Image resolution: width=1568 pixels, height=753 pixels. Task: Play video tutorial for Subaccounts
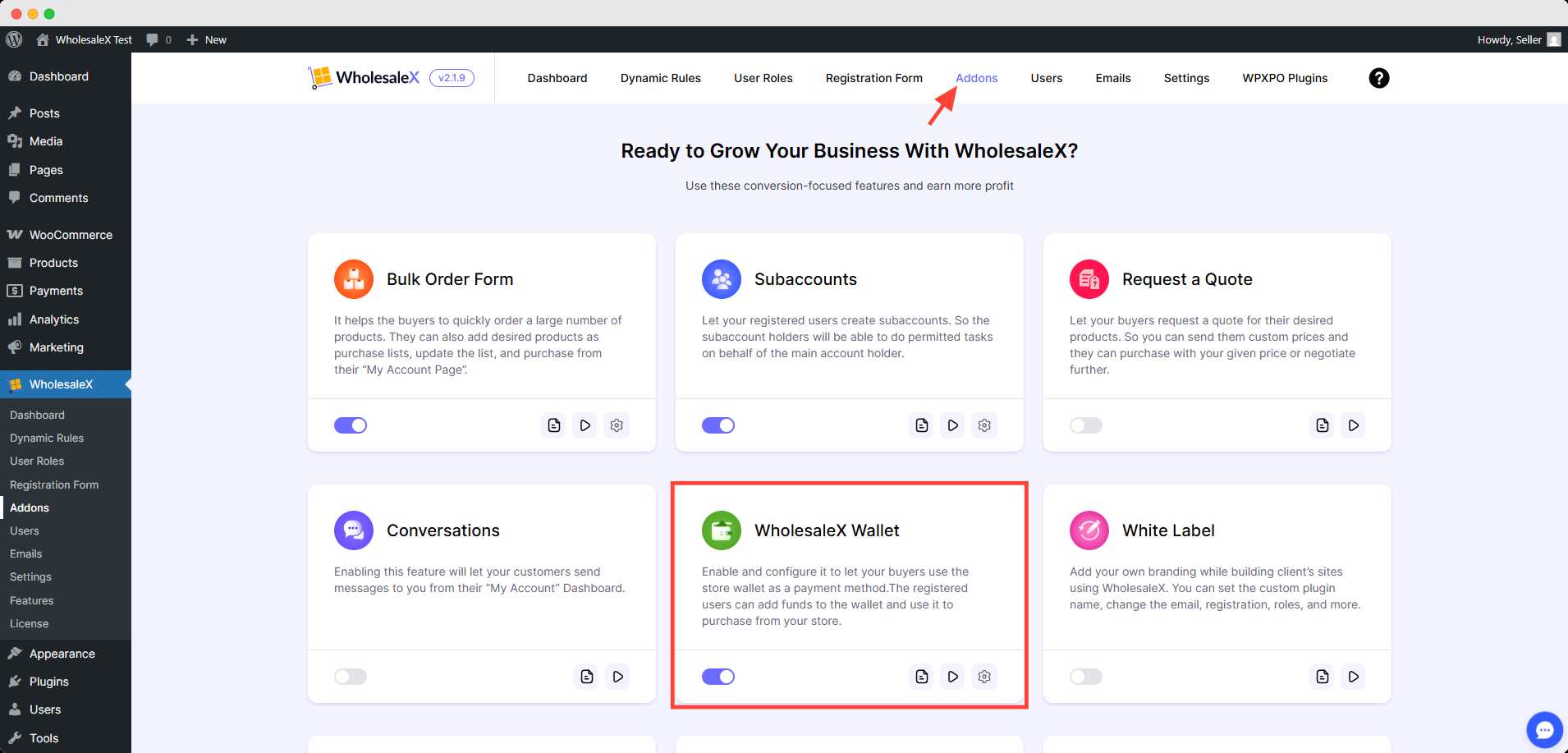[x=953, y=425]
